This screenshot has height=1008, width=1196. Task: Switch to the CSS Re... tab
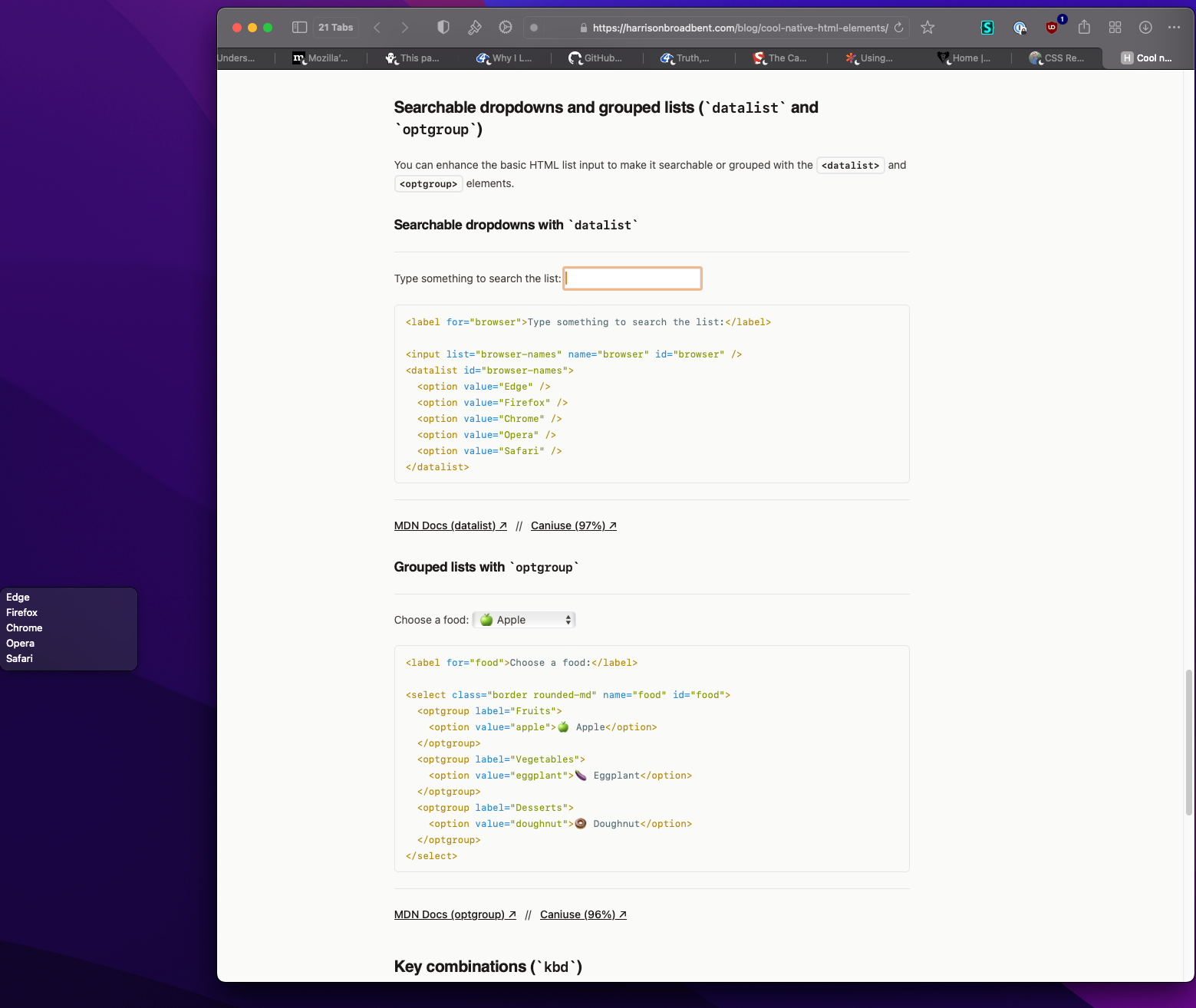pos(1057,58)
